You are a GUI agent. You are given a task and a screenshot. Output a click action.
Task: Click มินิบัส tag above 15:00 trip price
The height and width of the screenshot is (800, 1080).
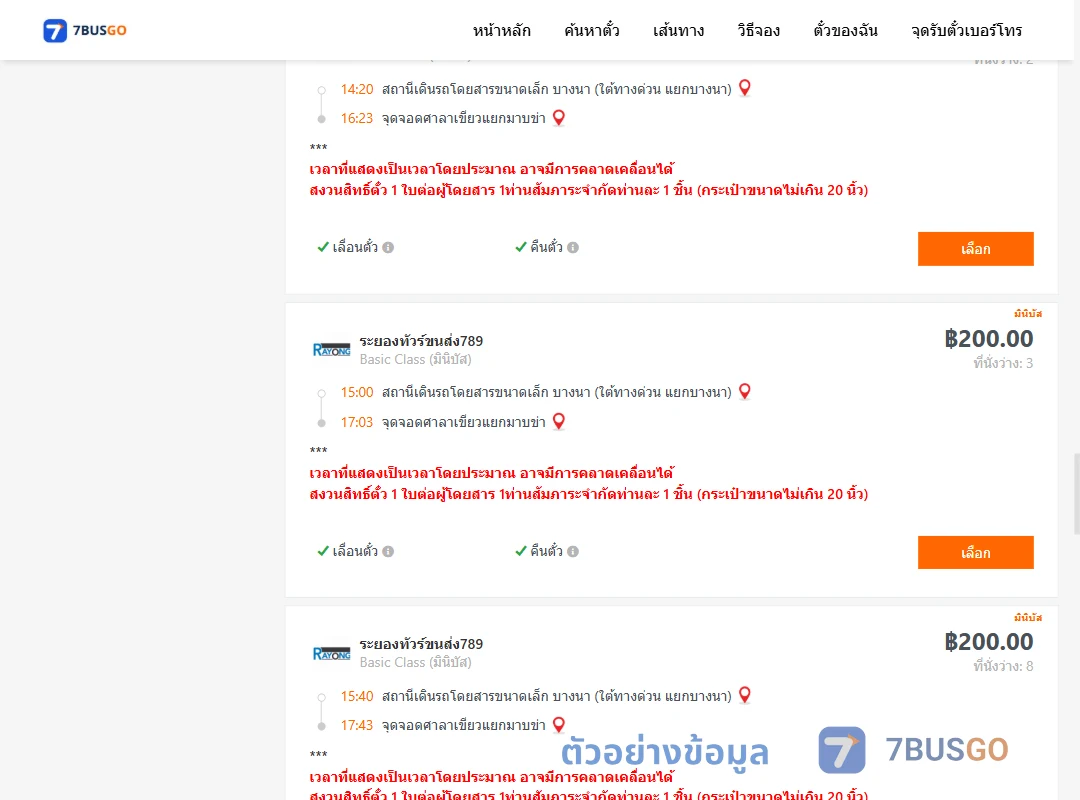pyautogui.click(x=1028, y=314)
